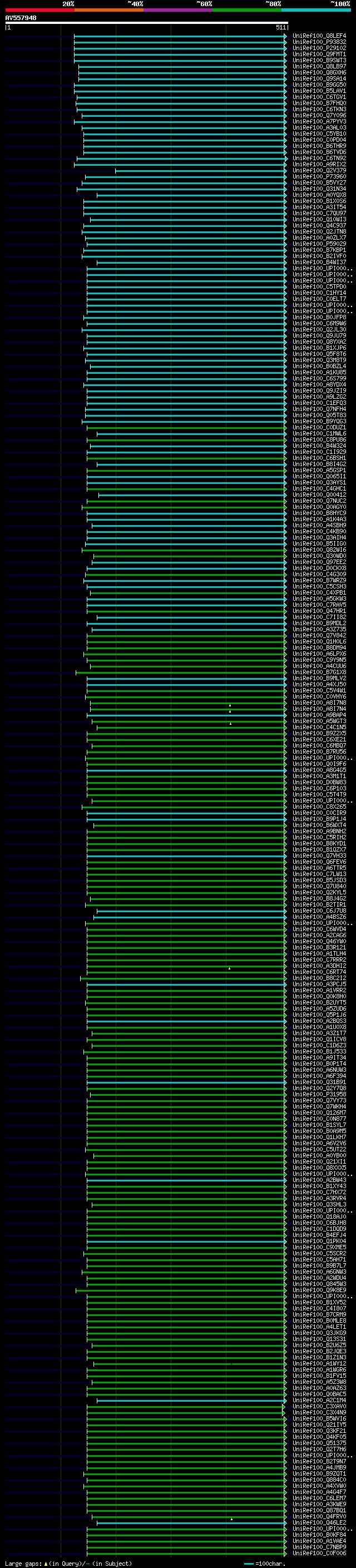
Task: Select hit label UniRef100_C6TGV1
Action: [x=319, y=97]
